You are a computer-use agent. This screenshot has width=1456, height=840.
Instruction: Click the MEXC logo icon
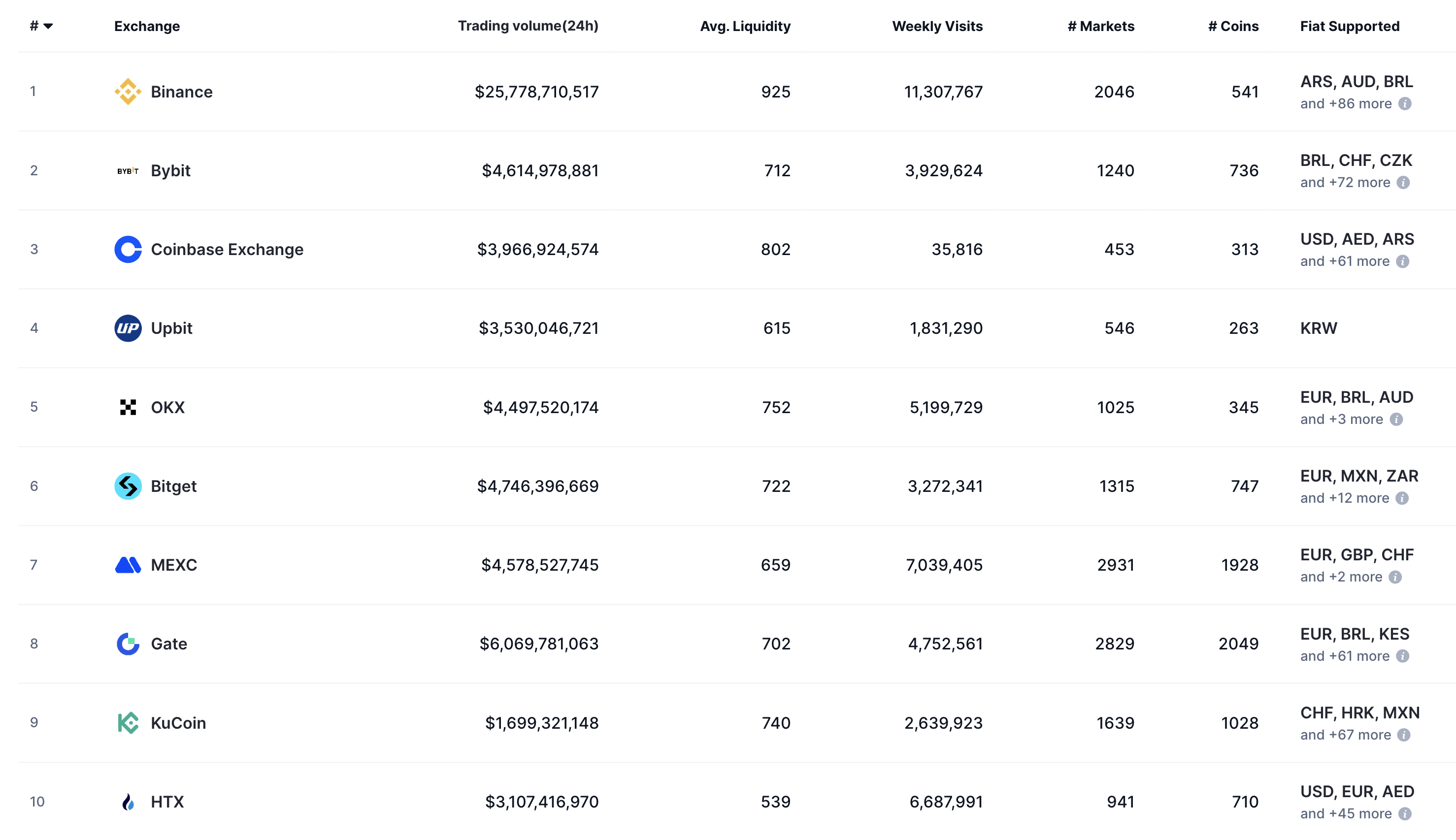[128, 565]
